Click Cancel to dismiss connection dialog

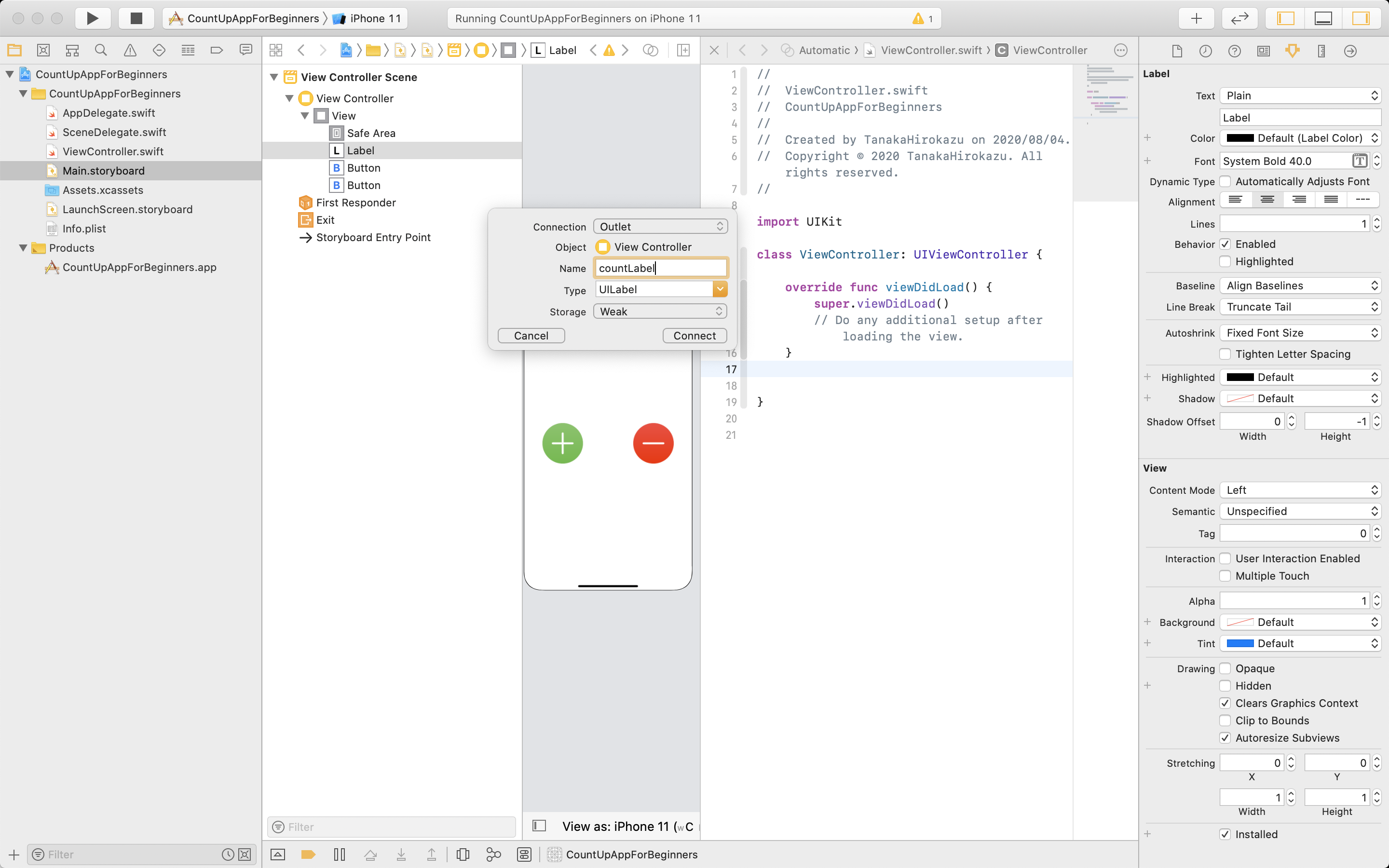click(x=531, y=335)
